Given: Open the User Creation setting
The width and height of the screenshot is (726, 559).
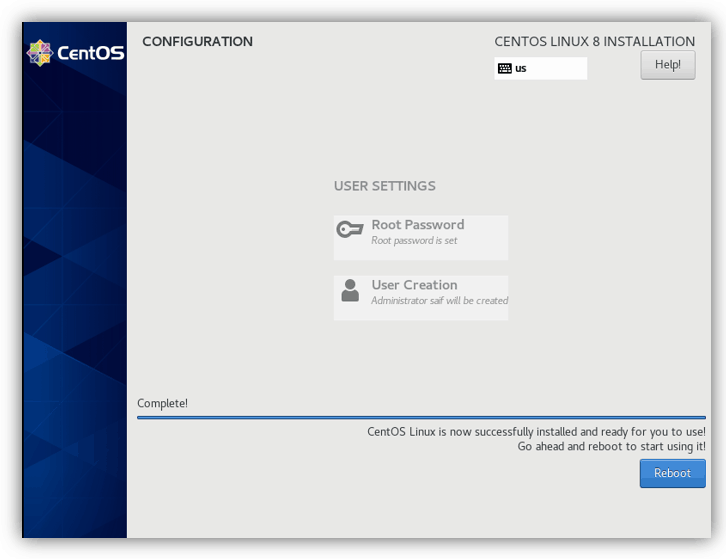Looking at the screenshot, I should coord(420,298).
